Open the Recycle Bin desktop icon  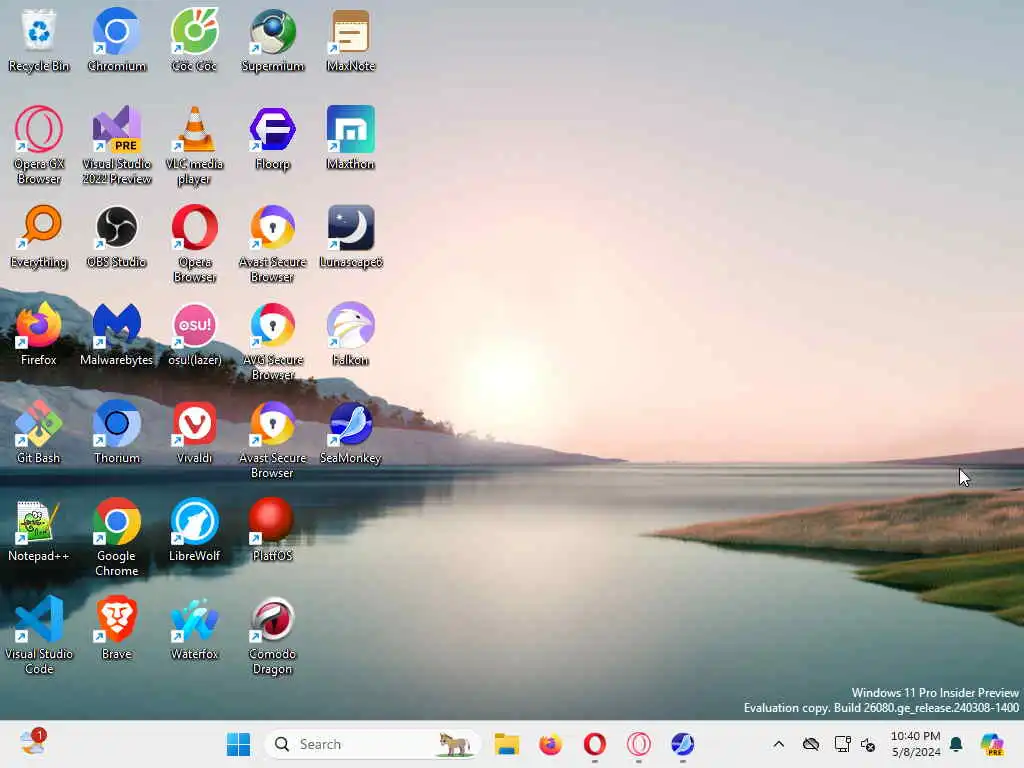click(x=39, y=40)
